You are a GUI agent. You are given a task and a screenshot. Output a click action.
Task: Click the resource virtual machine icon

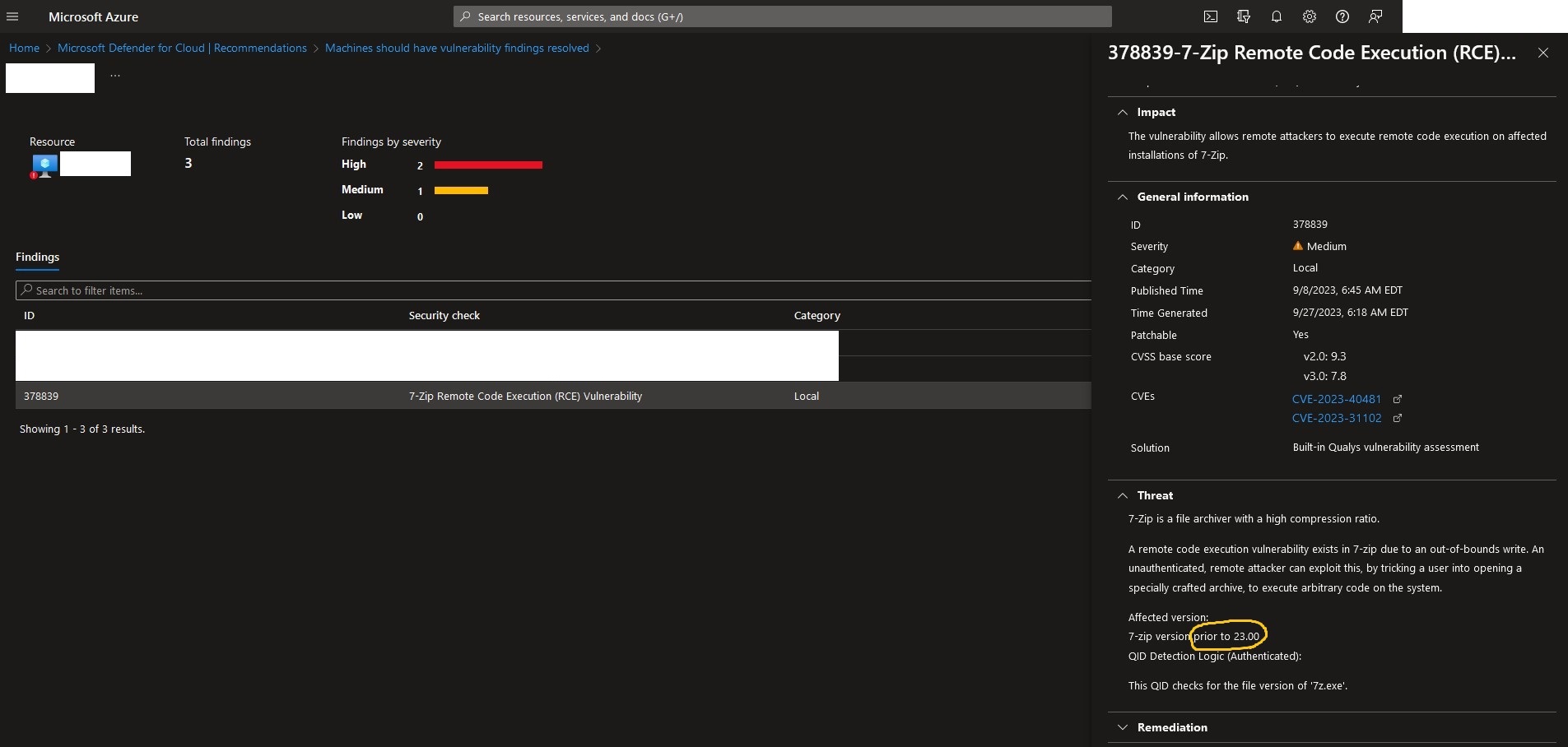point(45,164)
